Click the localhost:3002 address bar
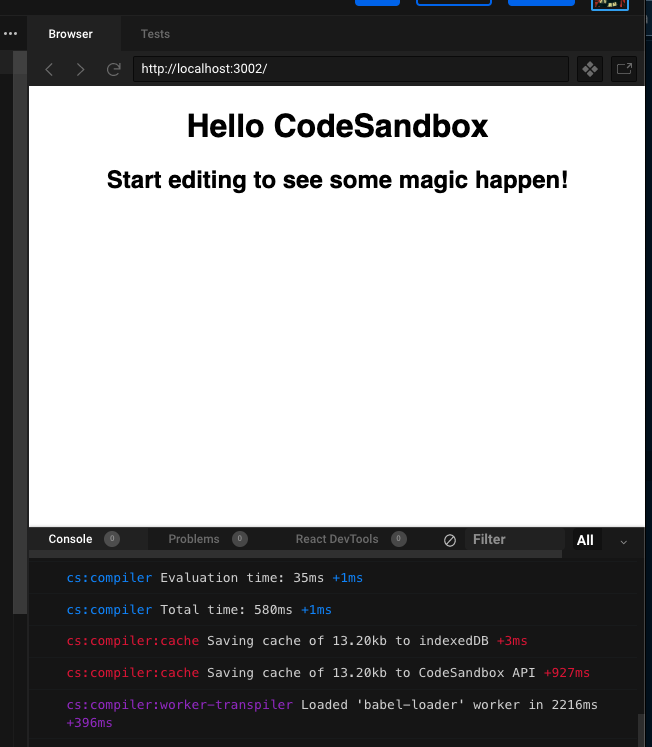This screenshot has height=747, width=652. click(x=351, y=69)
